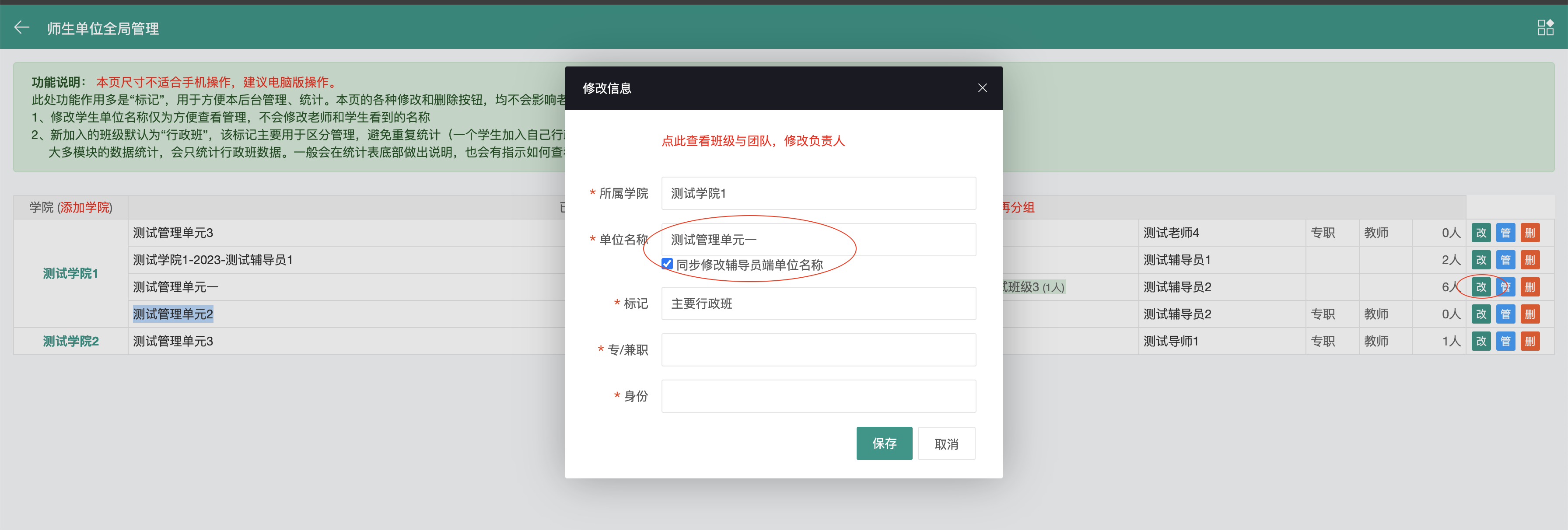Image resolution: width=1568 pixels, height=530 pixels.
Task: Open the 所属学院 selector field
Action: pos(818,193)
